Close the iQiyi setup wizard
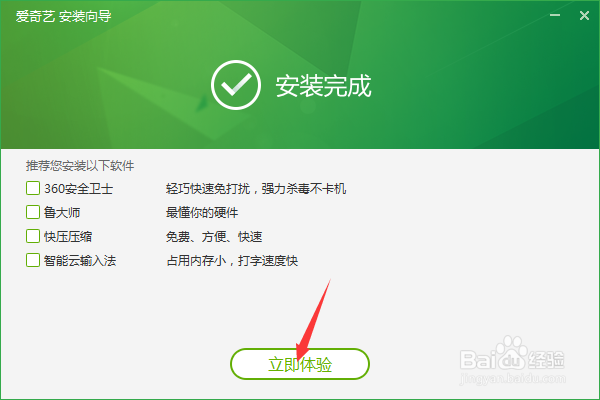The image size is (600, 400). [x=584, y=15]
